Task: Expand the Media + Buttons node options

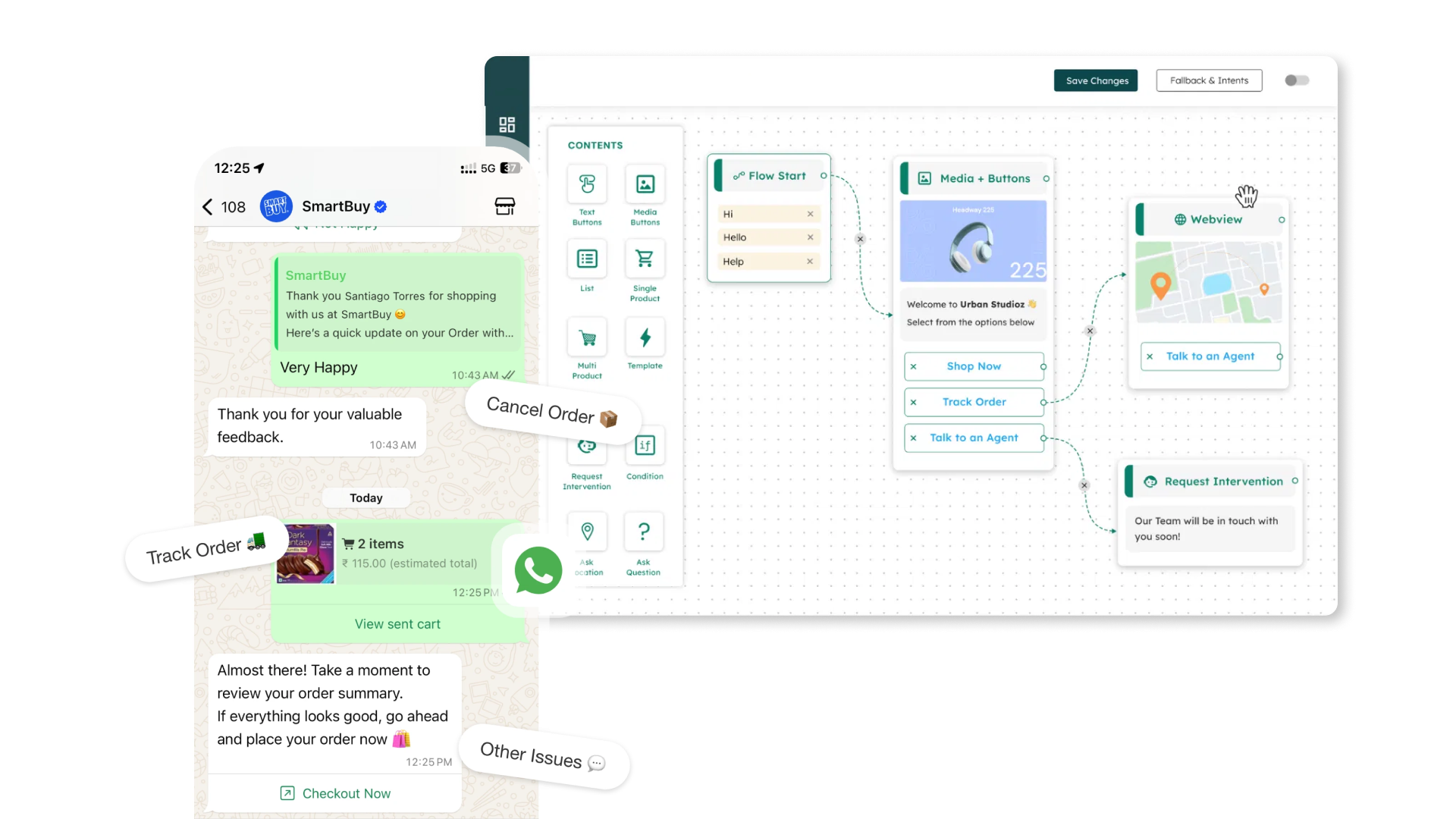Action: coord(1045,178)
